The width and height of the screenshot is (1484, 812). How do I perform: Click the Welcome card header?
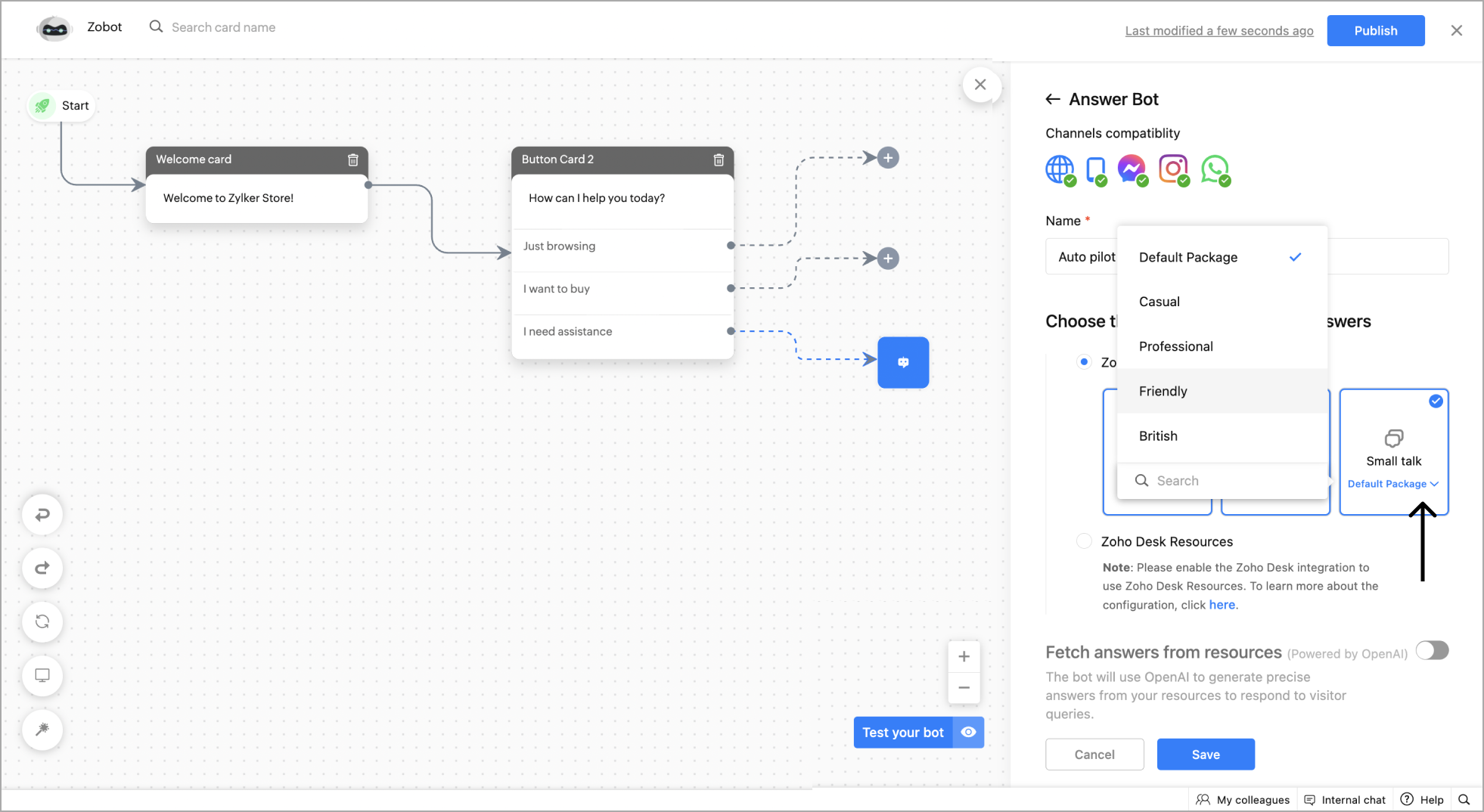pyautogui.click(x=257, y=160)
